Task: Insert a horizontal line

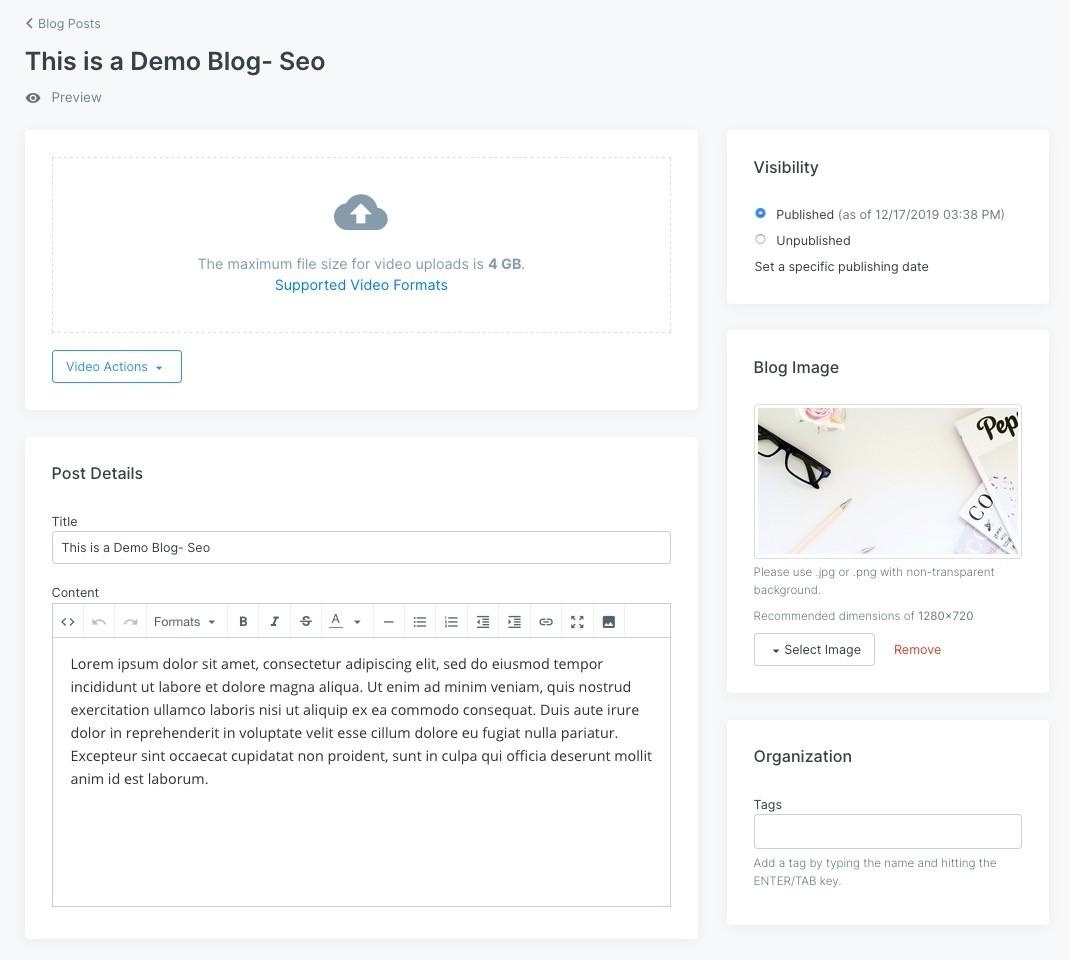Action: (389, 622)
